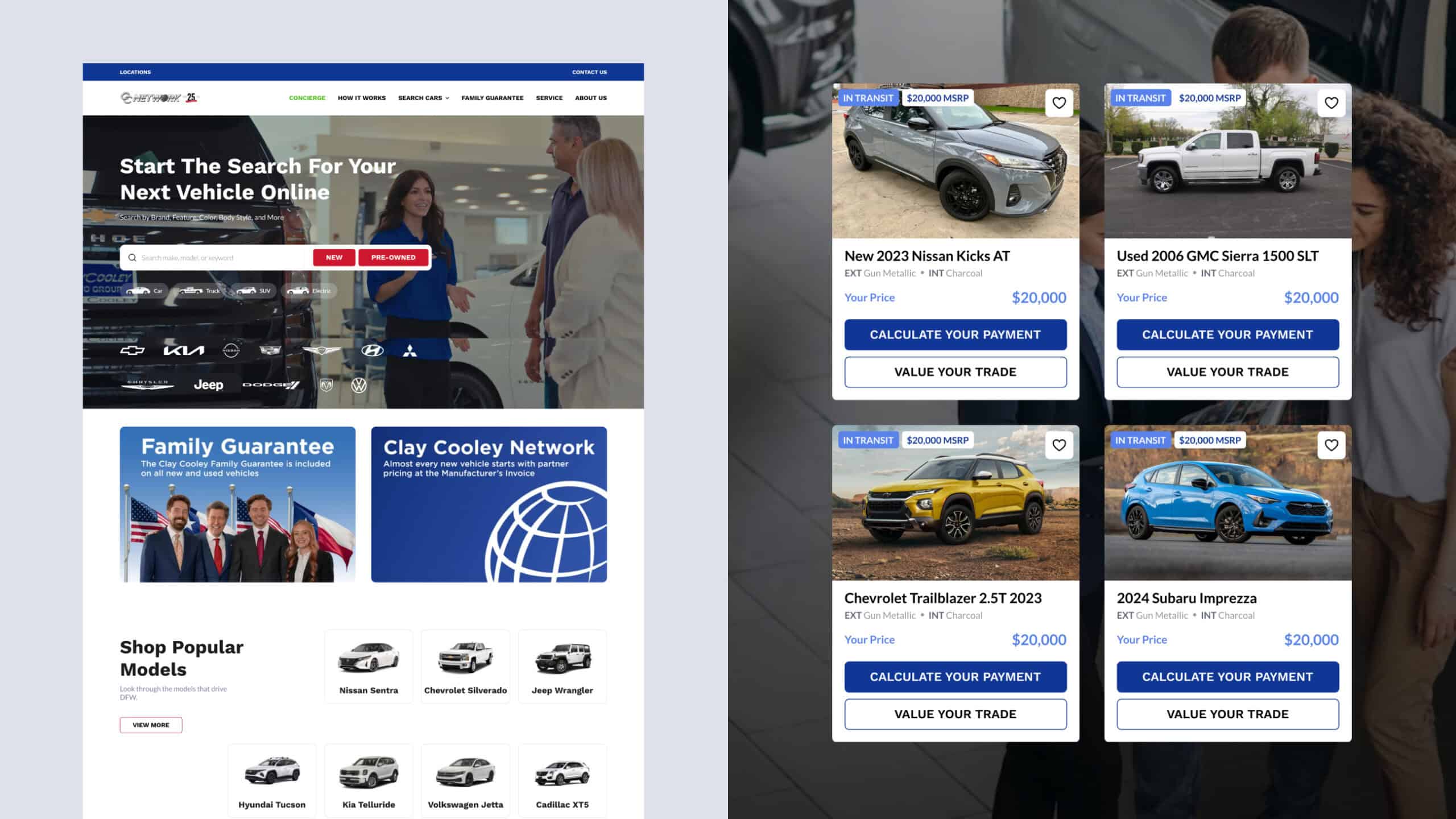Choose the Jeep brand logo
This screenshot has width=1456, height=819.
pyautogui.click(x=208, y=385)
